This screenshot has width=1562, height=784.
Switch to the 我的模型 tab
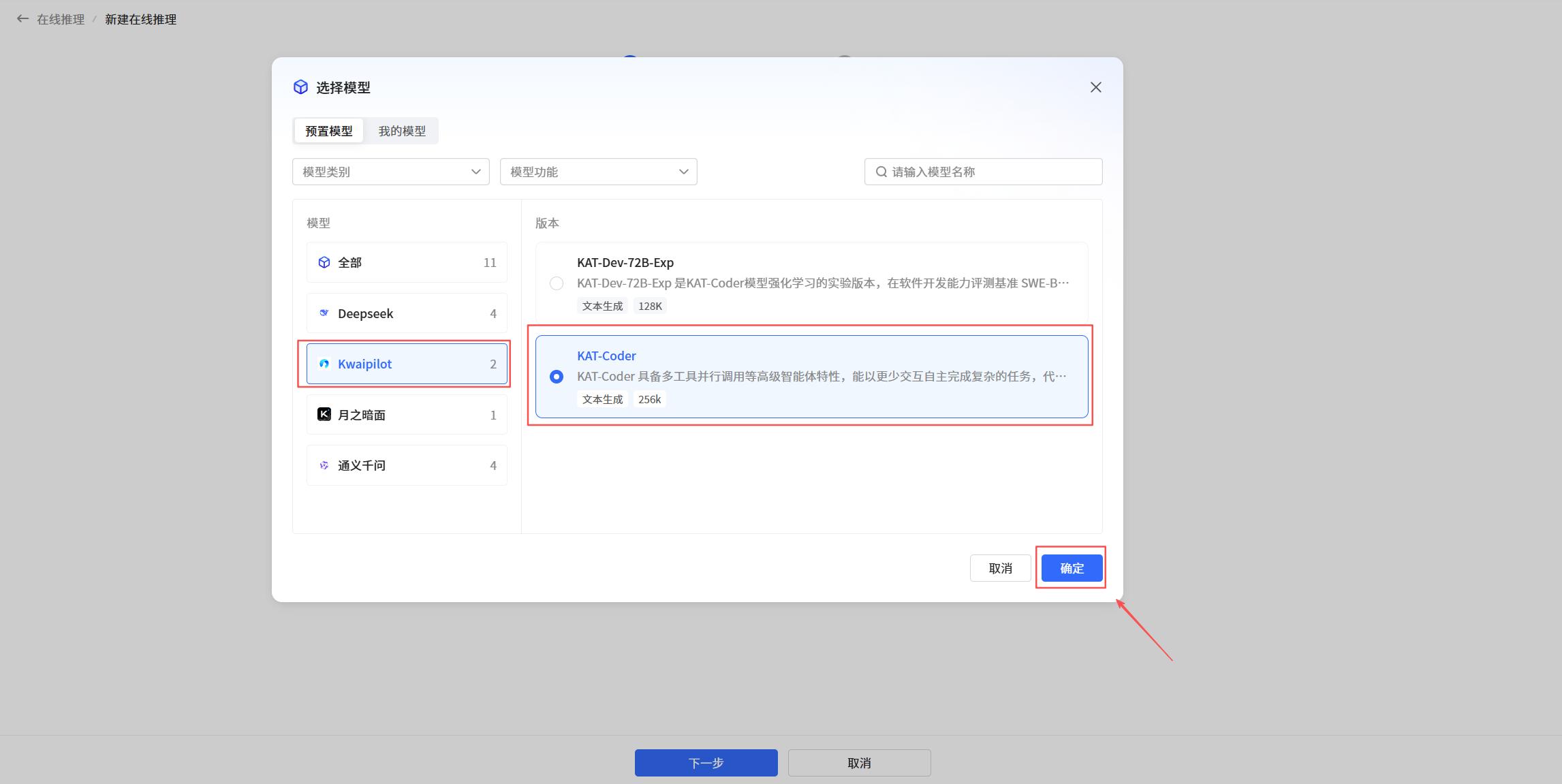click(x=402, y=131)
